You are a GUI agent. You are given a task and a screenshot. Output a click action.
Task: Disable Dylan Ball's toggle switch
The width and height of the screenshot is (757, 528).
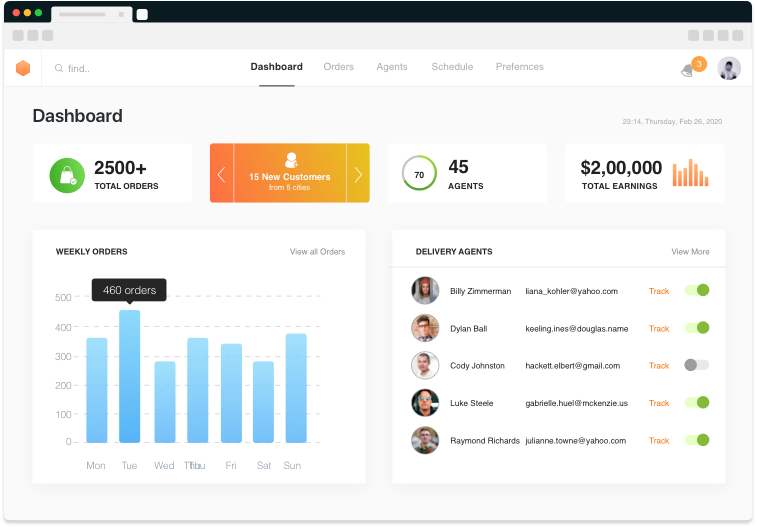pos(697,328)
